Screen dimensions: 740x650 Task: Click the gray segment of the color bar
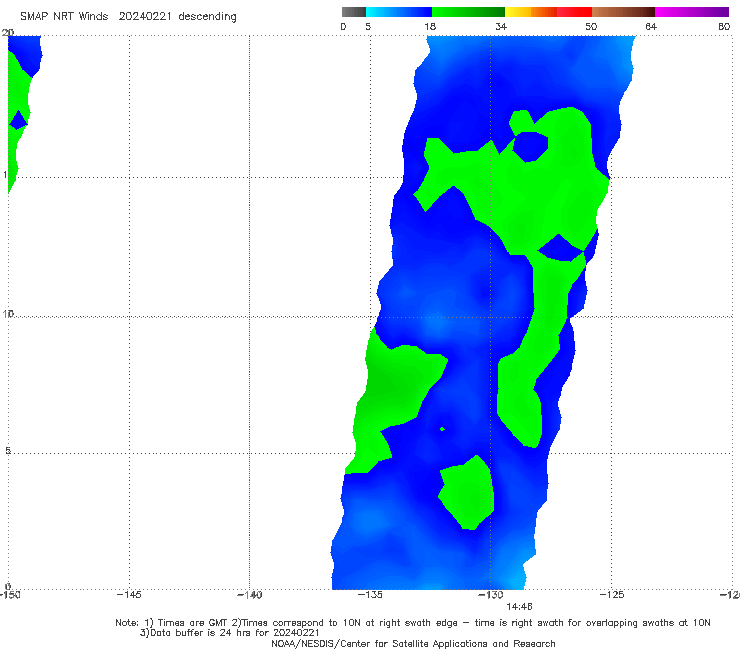click(x=354, y=12)
